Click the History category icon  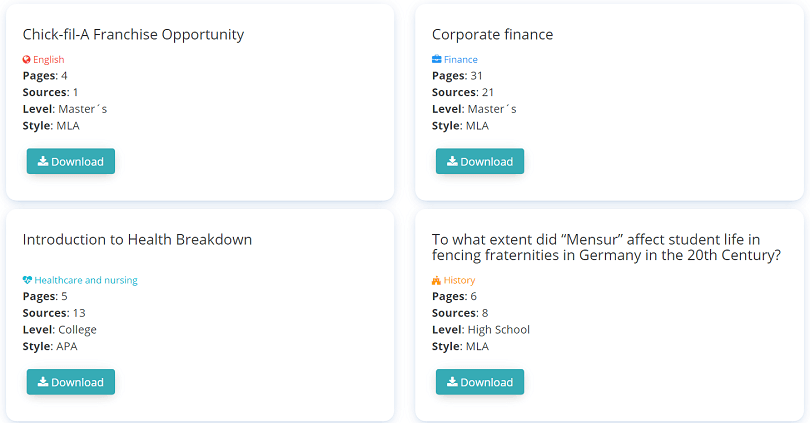437,280
